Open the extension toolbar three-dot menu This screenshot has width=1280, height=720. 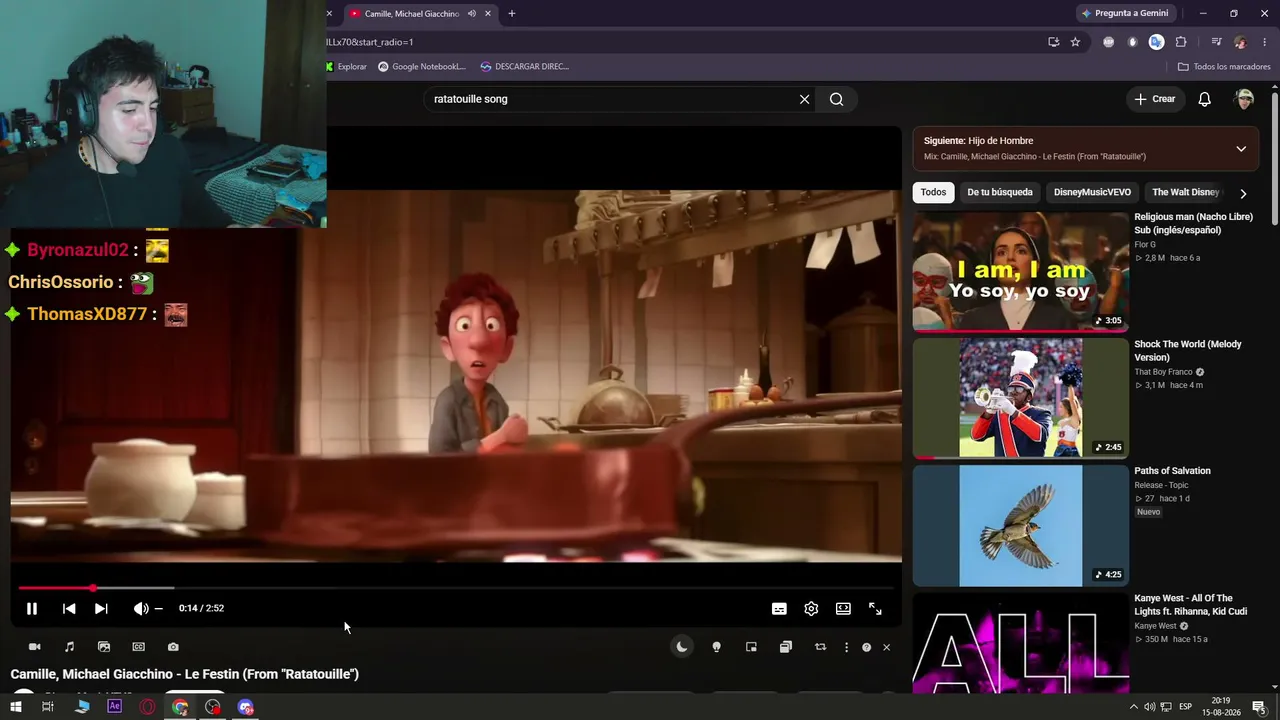coord(846,647)
